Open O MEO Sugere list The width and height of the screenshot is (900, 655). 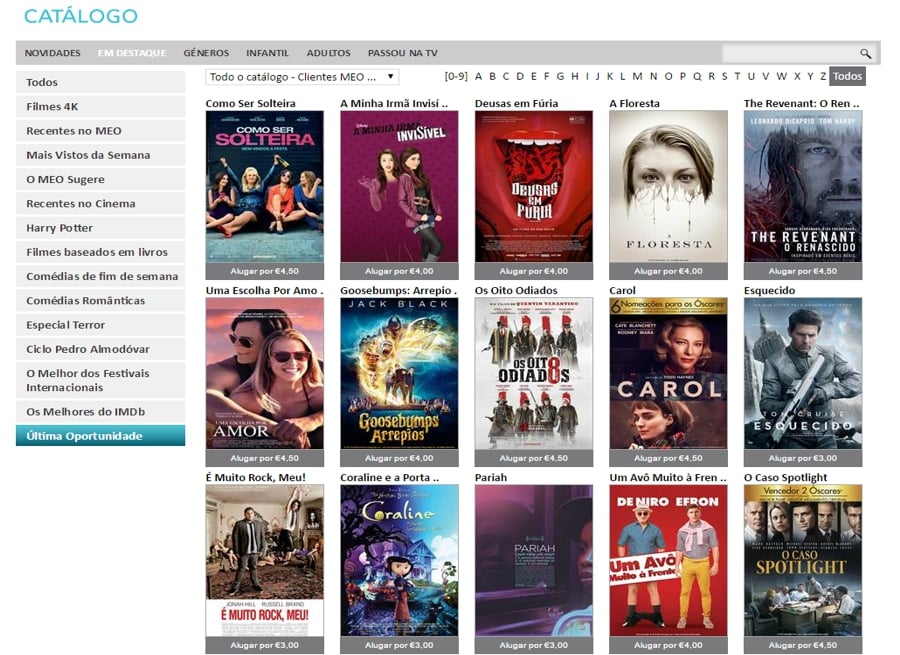coord(100,179)
